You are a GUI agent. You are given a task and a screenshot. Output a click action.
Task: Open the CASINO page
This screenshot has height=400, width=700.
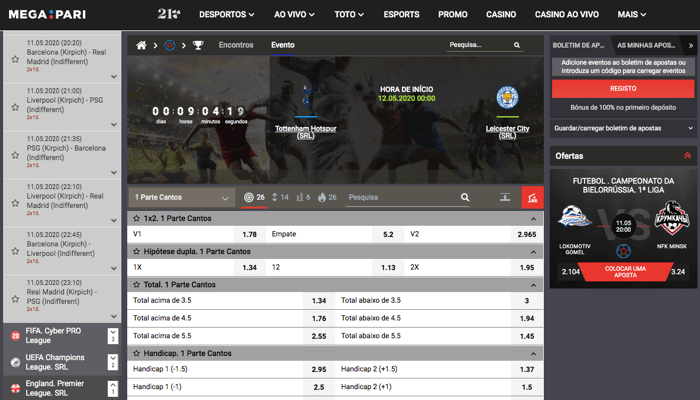pos(501,15)
